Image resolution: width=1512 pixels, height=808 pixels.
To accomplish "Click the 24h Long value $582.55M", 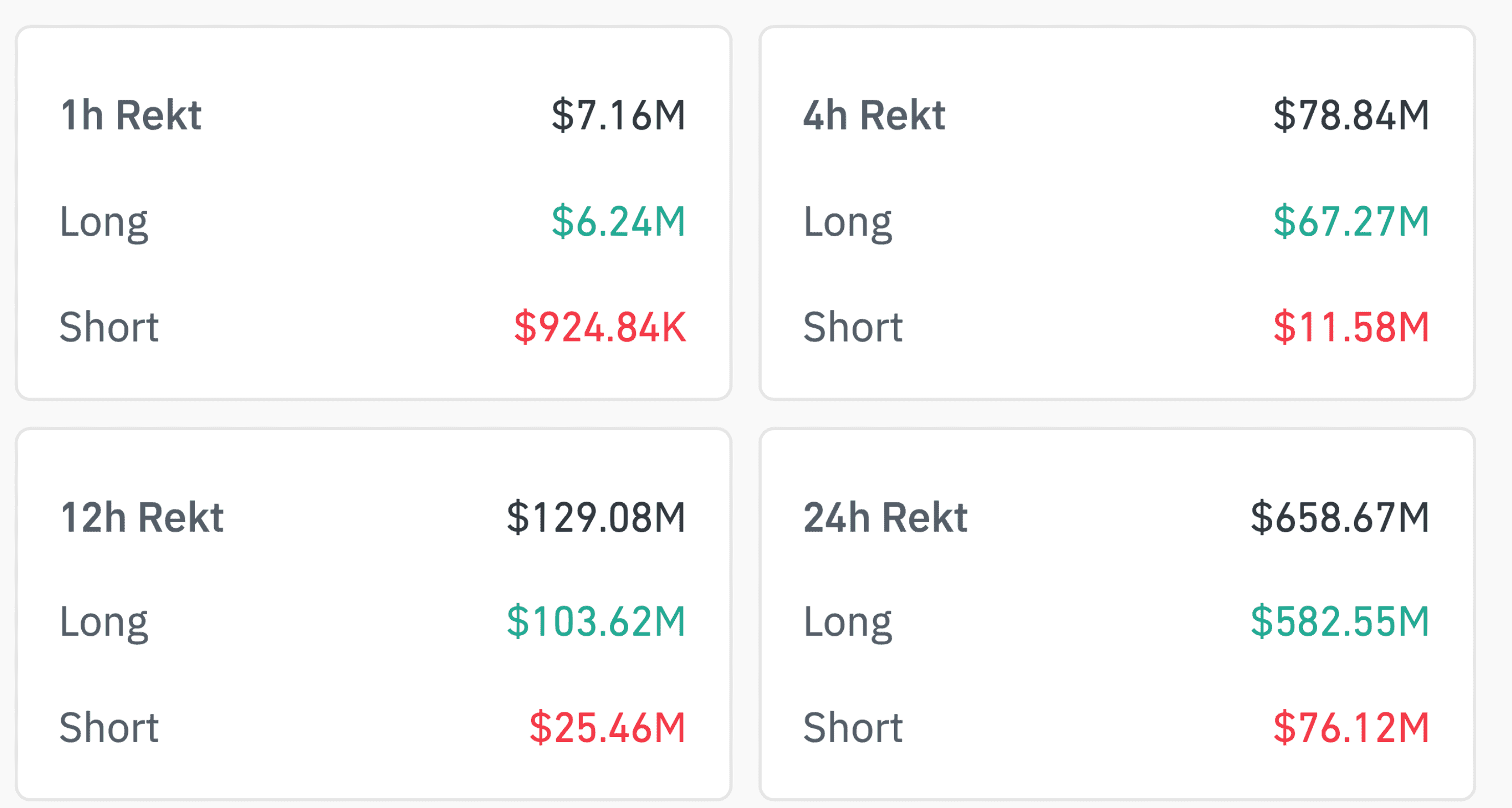I will click(1339, 621).
